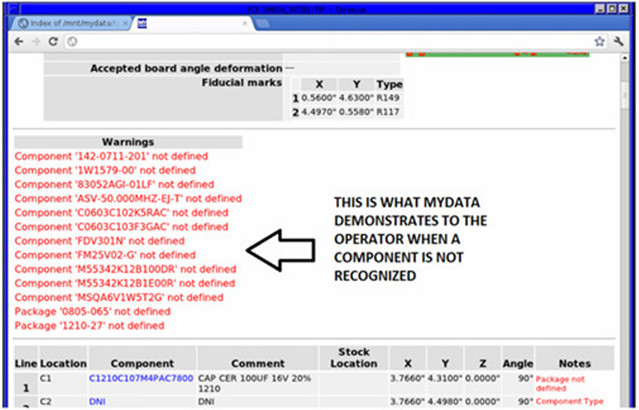Image resolution: width=639 pixels, height=410 pixels.
Task: Switch to the 'Index of /mnt/mydata' tab
Action: 70,23
